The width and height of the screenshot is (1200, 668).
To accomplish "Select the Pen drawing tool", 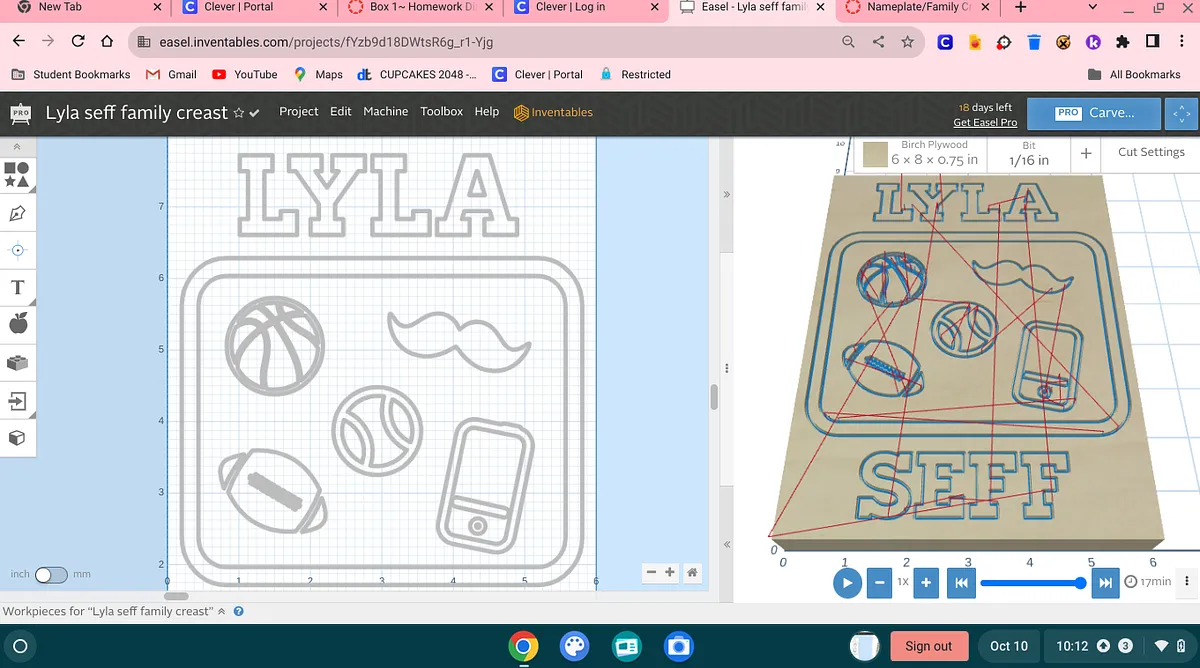I will [17, 213].
